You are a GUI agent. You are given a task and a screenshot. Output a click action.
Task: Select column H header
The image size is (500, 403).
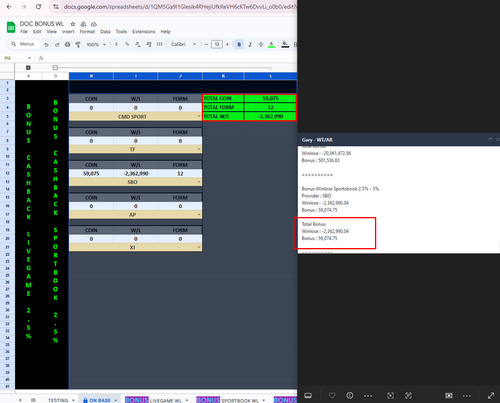[x=91, y=76]
